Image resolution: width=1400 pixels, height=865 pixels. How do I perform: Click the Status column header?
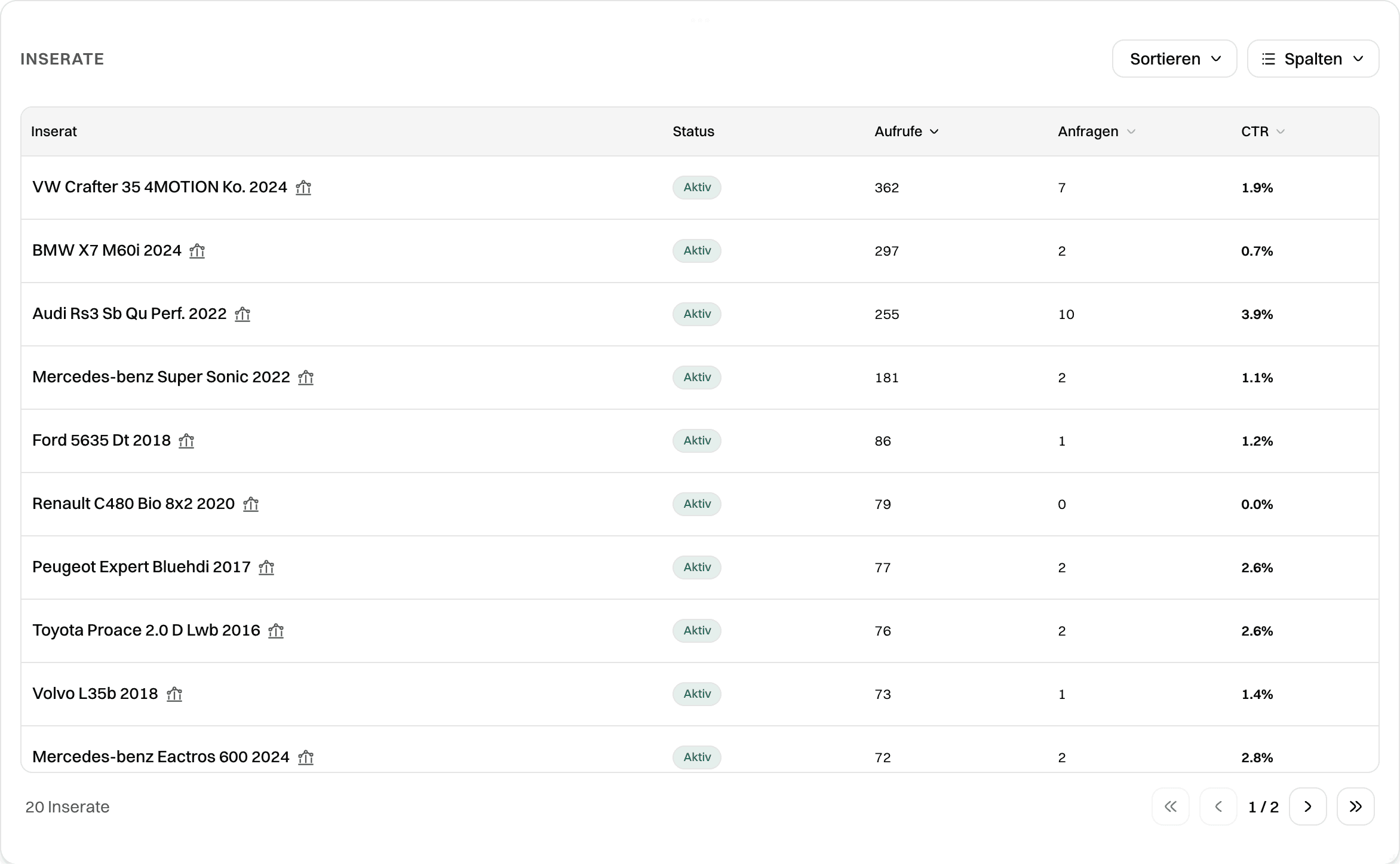693,131
